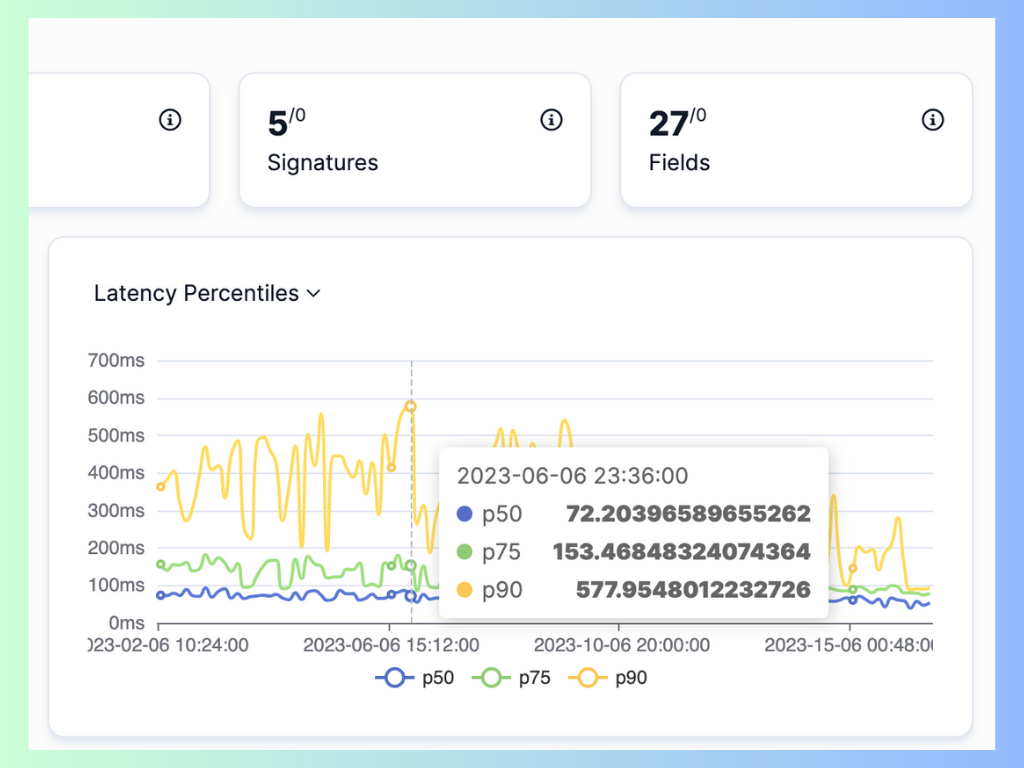Screen dimensions: 1024x768
Task: Click the info icon on the Fields card
Action: point(932,119)
